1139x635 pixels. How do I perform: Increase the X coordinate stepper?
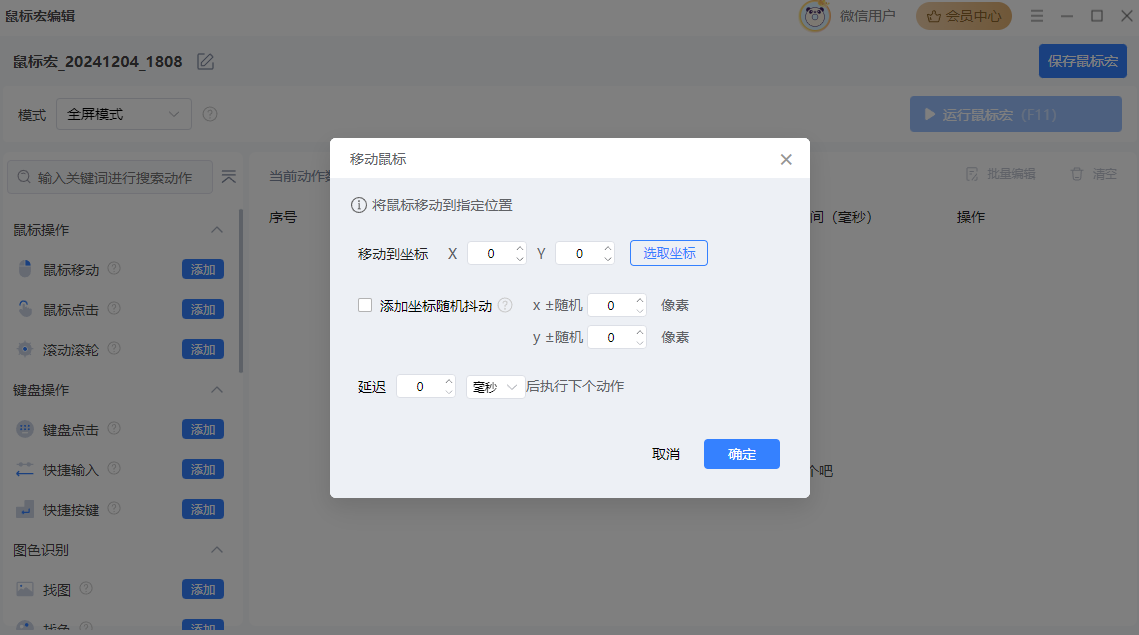(x=519, y=248)
